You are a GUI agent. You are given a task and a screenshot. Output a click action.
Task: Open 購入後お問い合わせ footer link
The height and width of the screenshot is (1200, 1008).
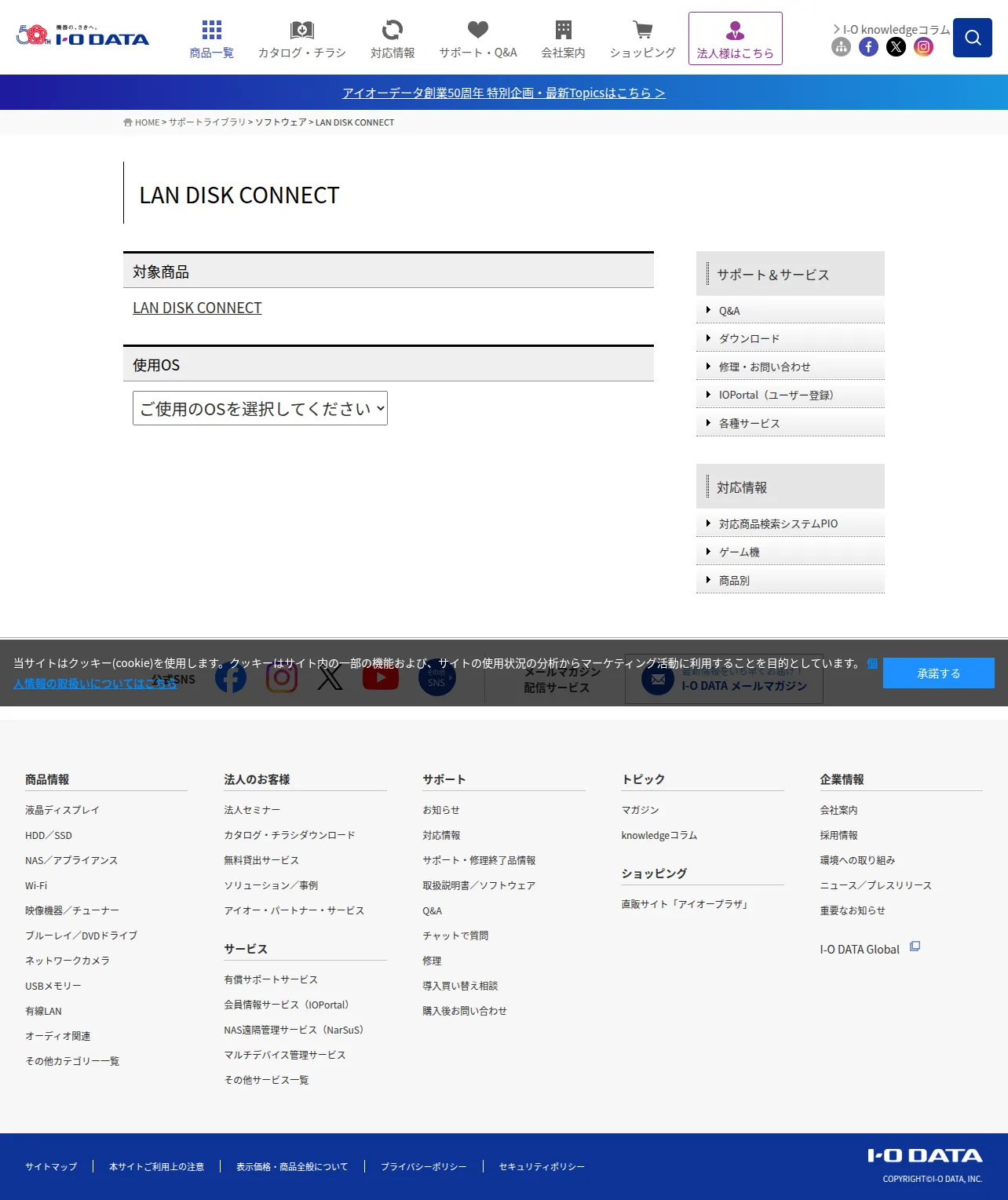465,1011
